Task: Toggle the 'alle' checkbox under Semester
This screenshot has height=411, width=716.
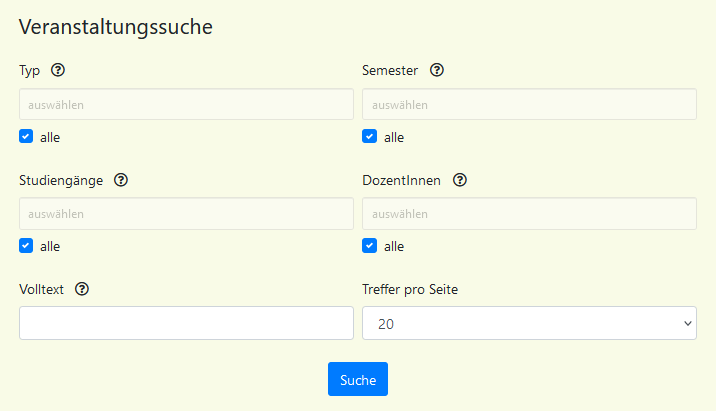Action: click(x=369, y=137)
